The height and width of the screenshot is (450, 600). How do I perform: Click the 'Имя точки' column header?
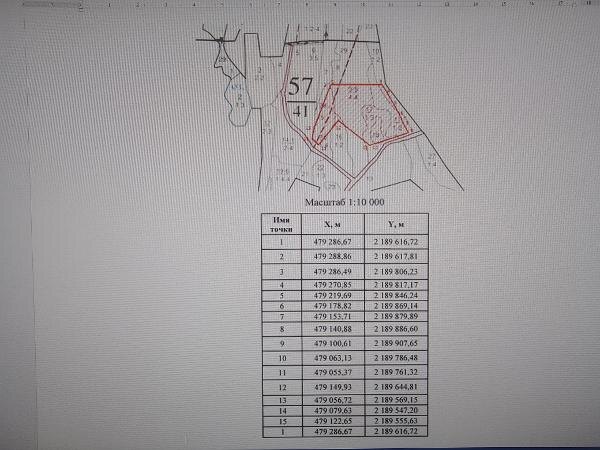(x=282, y=224)
